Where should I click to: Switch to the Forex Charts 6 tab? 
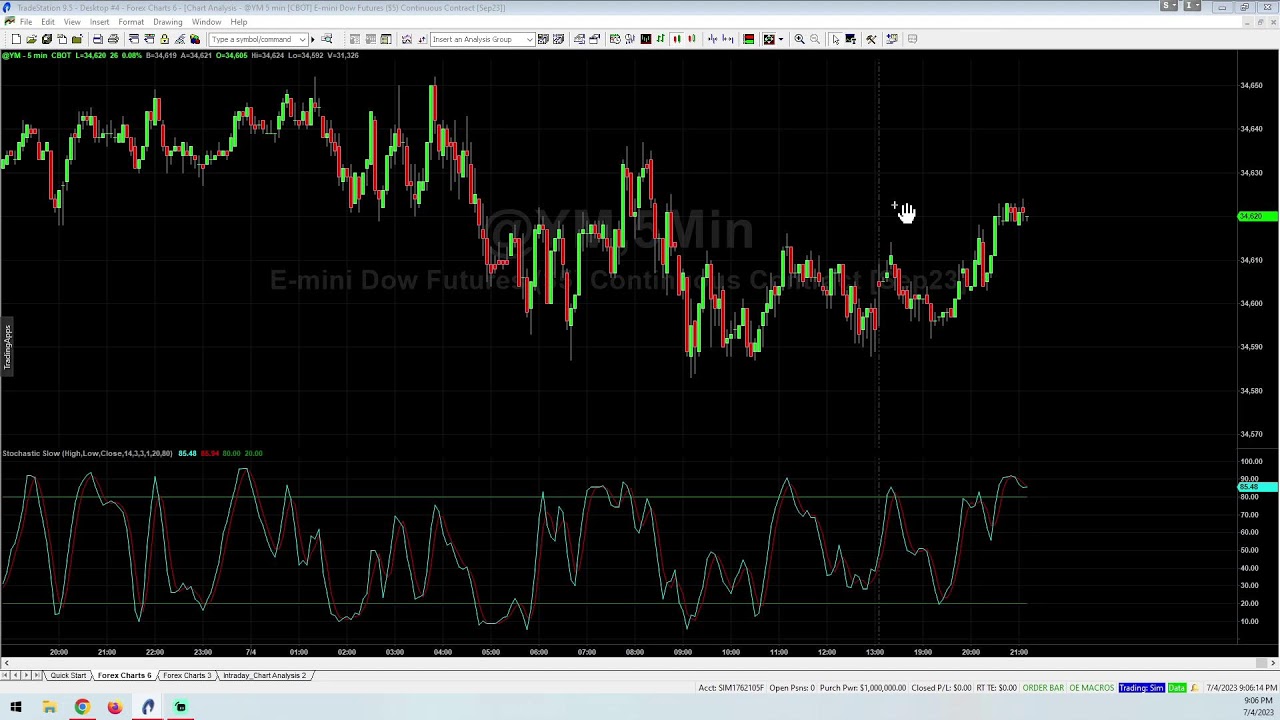tap(124, 675)
